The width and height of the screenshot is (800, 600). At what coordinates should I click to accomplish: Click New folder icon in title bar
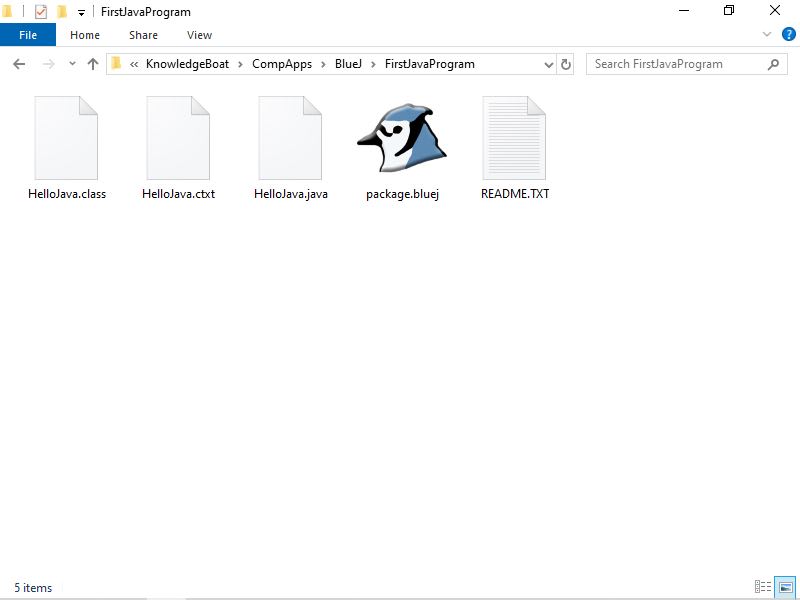point(62,11)
